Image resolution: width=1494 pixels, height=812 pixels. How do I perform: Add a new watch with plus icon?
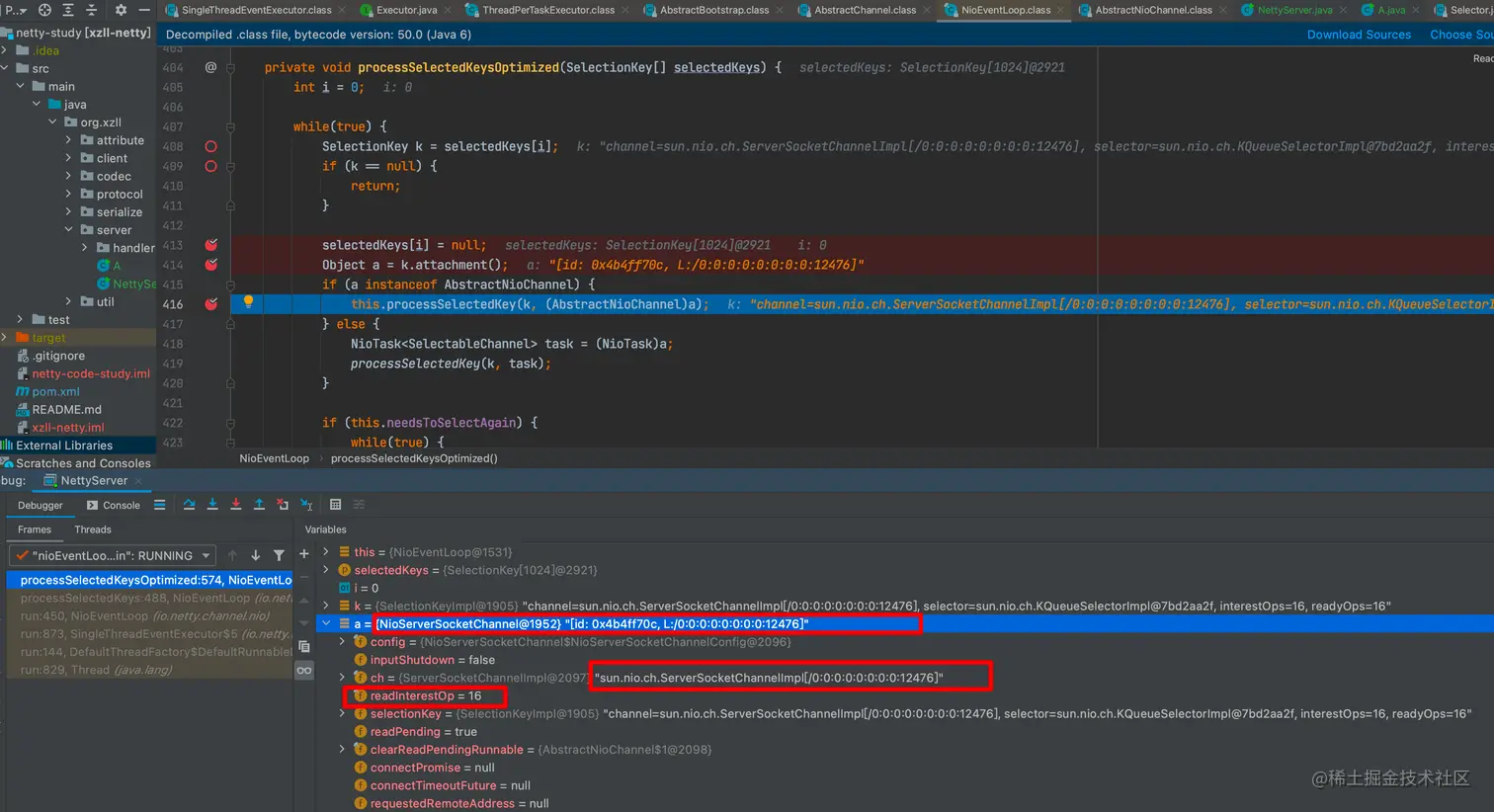click(x=303, y=554)
